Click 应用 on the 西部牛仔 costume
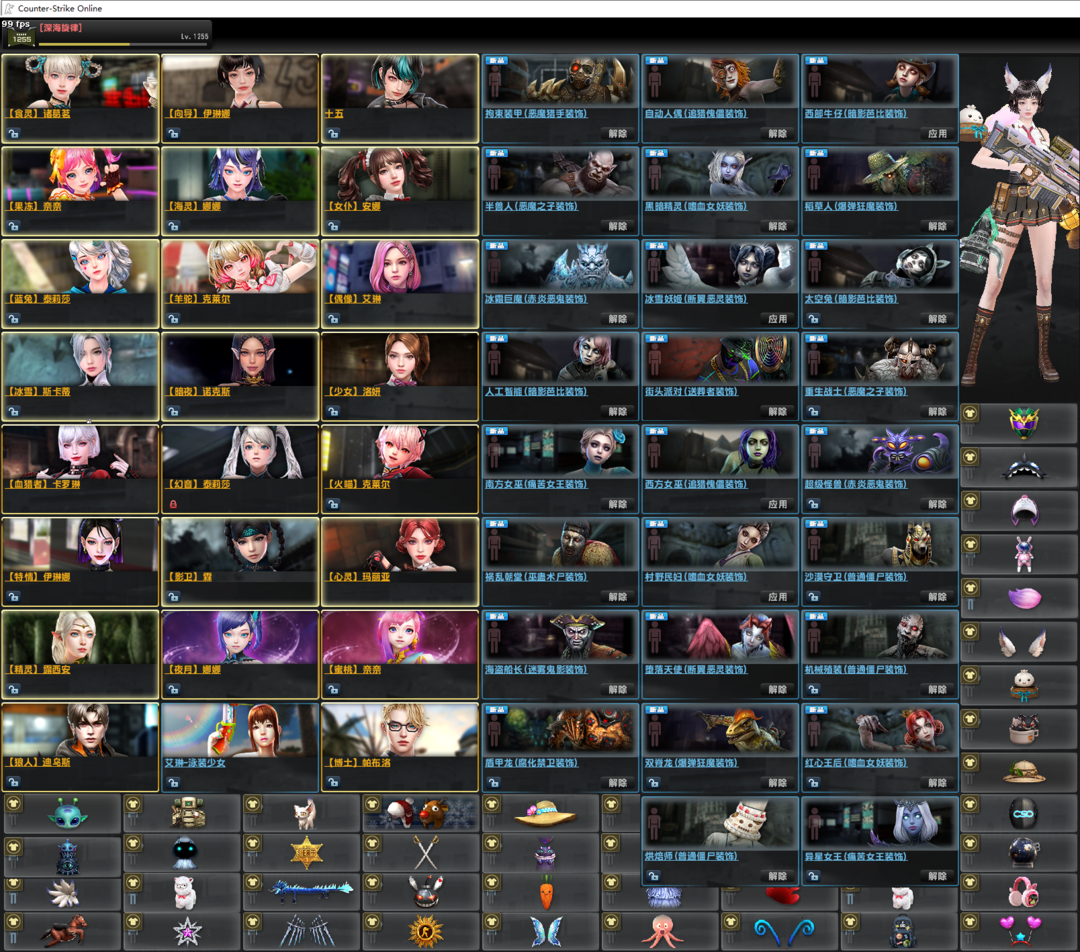 [937, 134]
